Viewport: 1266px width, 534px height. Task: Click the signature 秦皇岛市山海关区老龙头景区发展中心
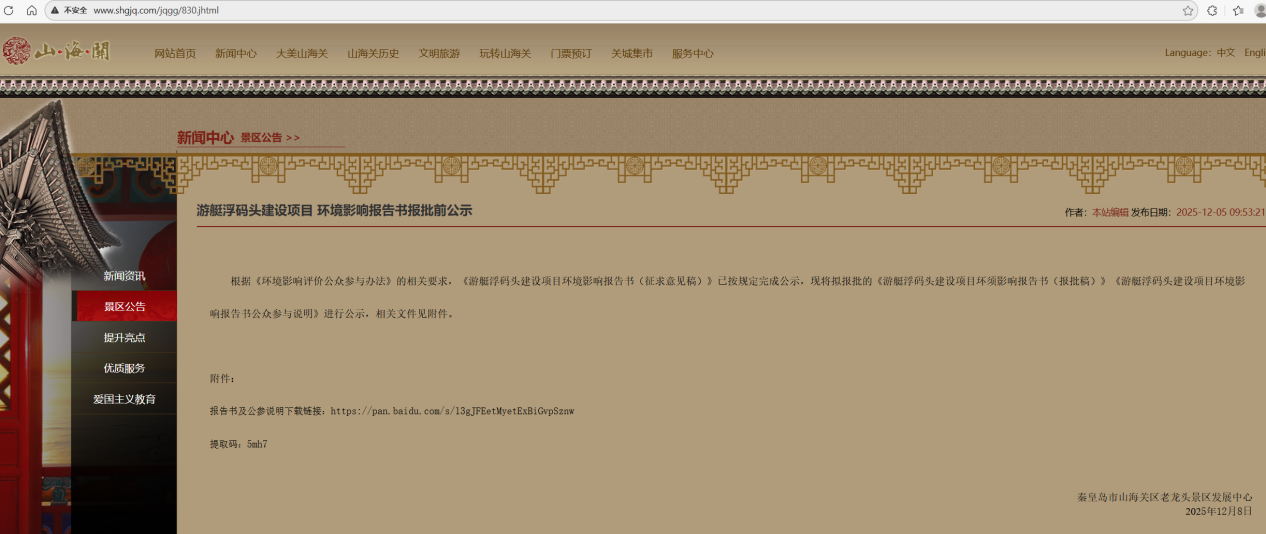1165,497
